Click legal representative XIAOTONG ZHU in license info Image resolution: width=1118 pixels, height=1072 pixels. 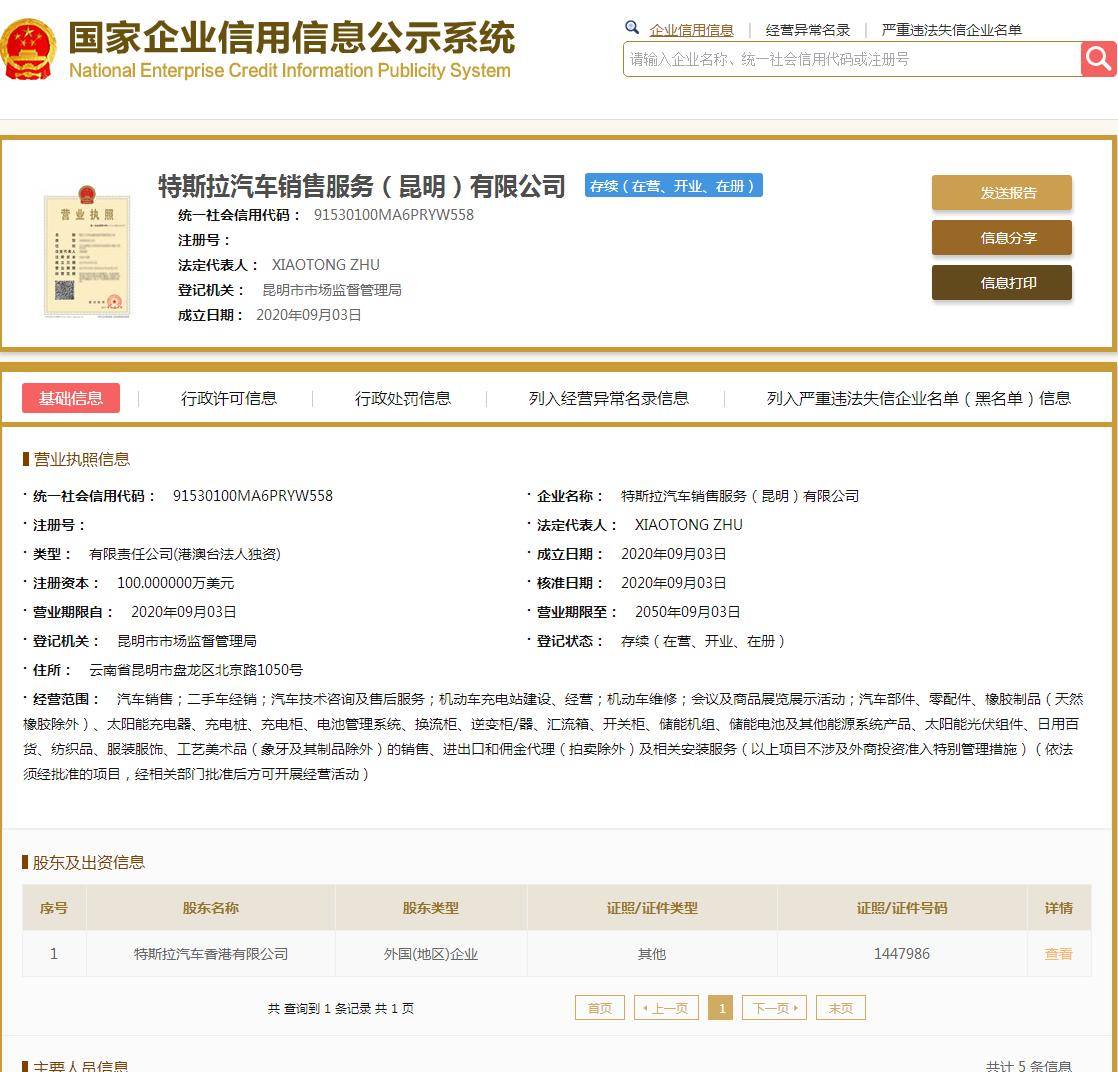click(689, 525)
